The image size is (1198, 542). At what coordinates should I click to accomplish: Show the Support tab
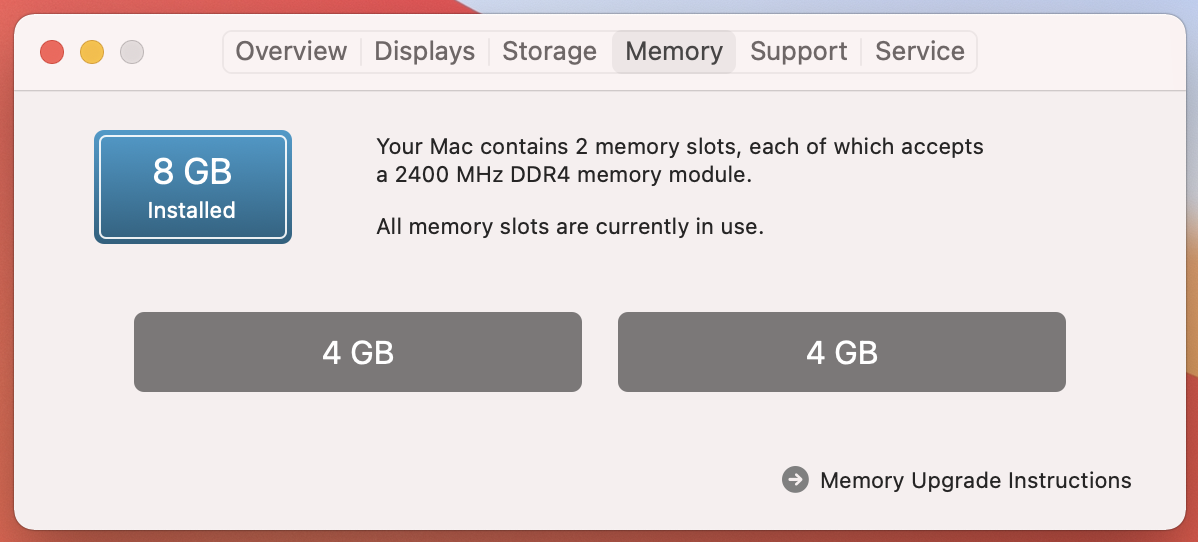(x=798, y=51)
